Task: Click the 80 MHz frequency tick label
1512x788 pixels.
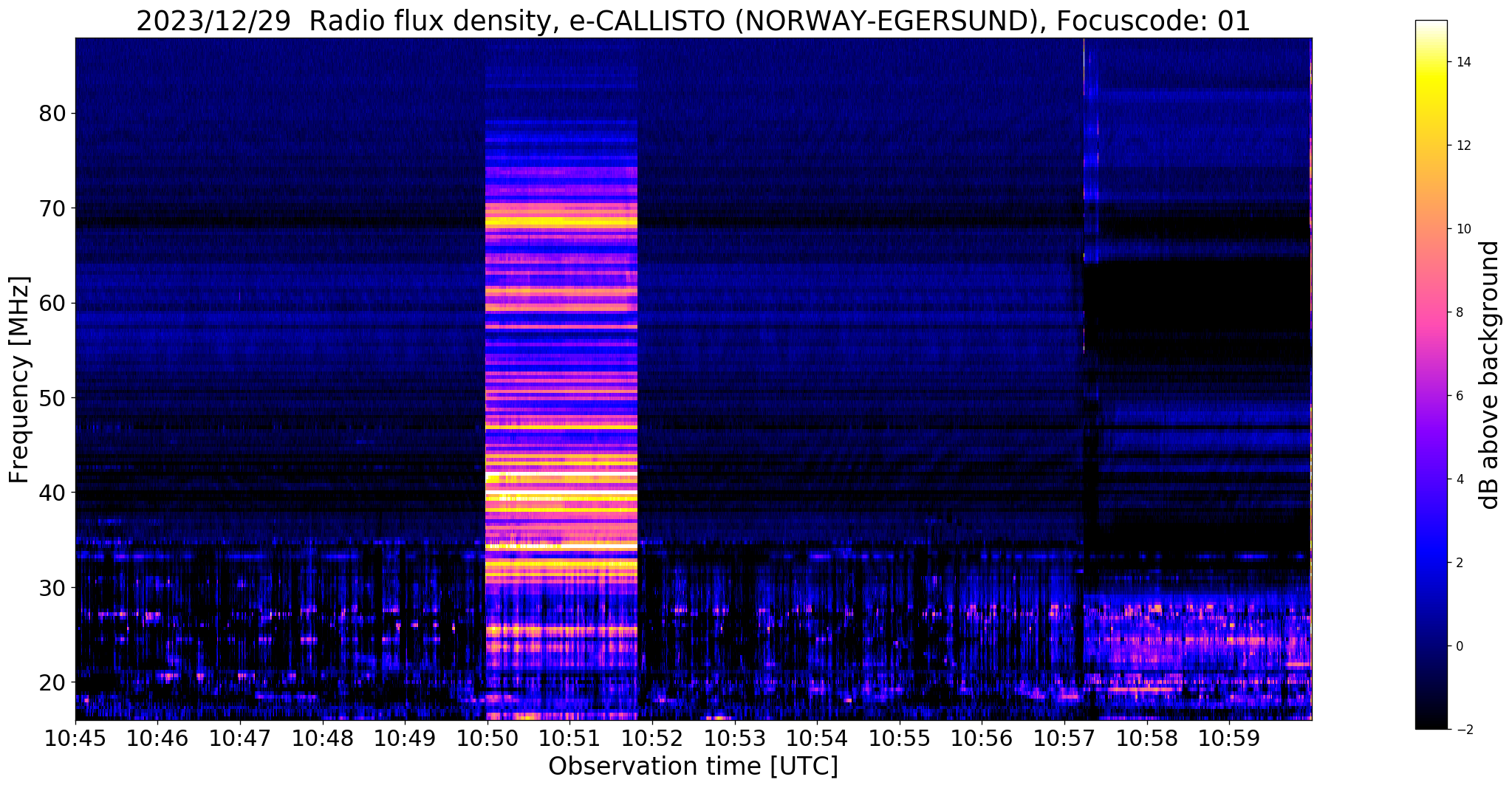Action: (52, 114)
